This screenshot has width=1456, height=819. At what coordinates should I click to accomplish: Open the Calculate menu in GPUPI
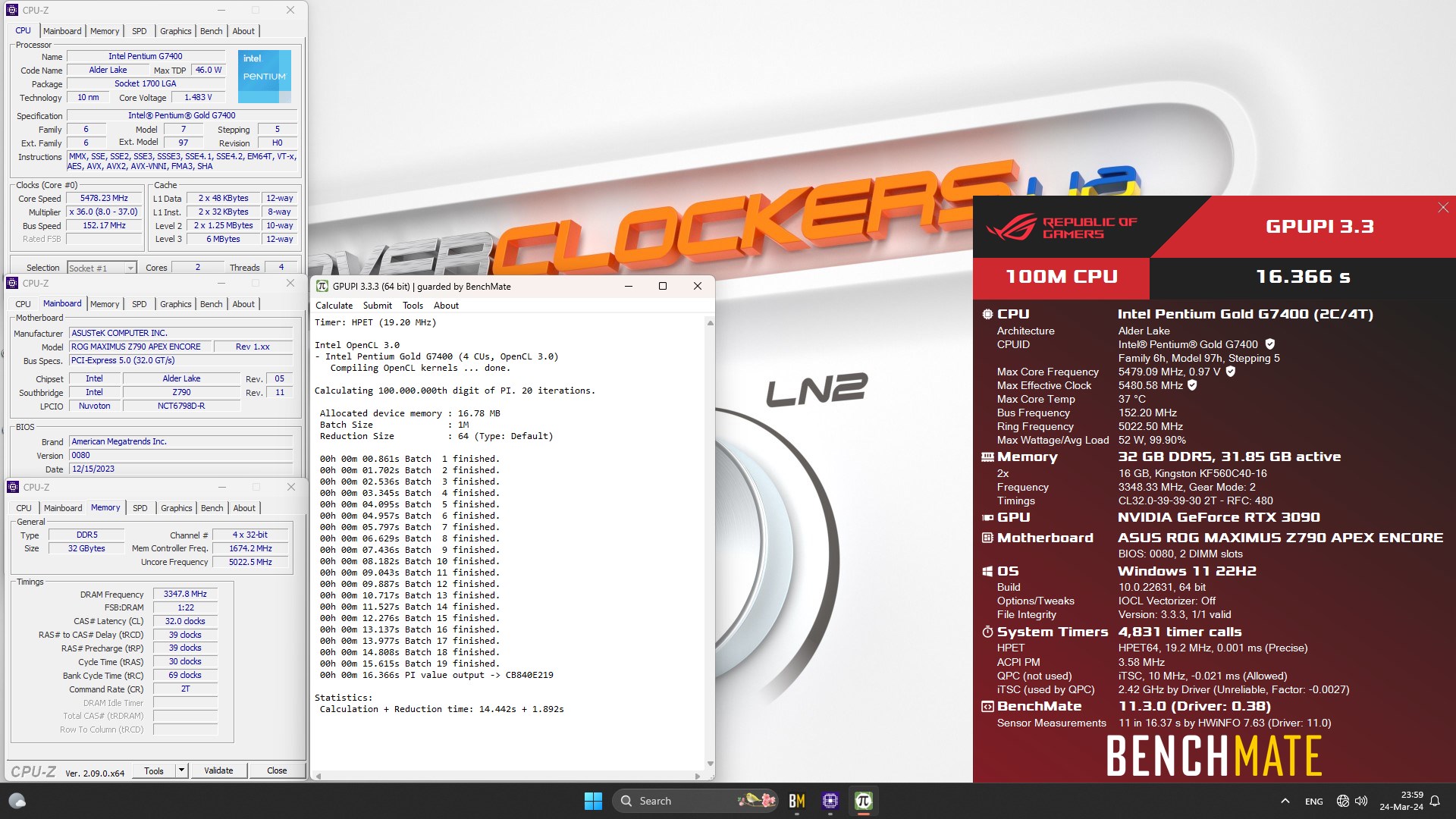pyautogui.click(x=334, y=306)
